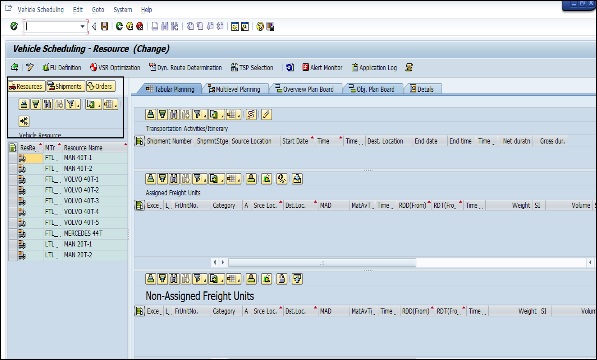Viewport: 597px width, 360px height.
Task: Open the Alert Monitor
Action: click(322, 67)
